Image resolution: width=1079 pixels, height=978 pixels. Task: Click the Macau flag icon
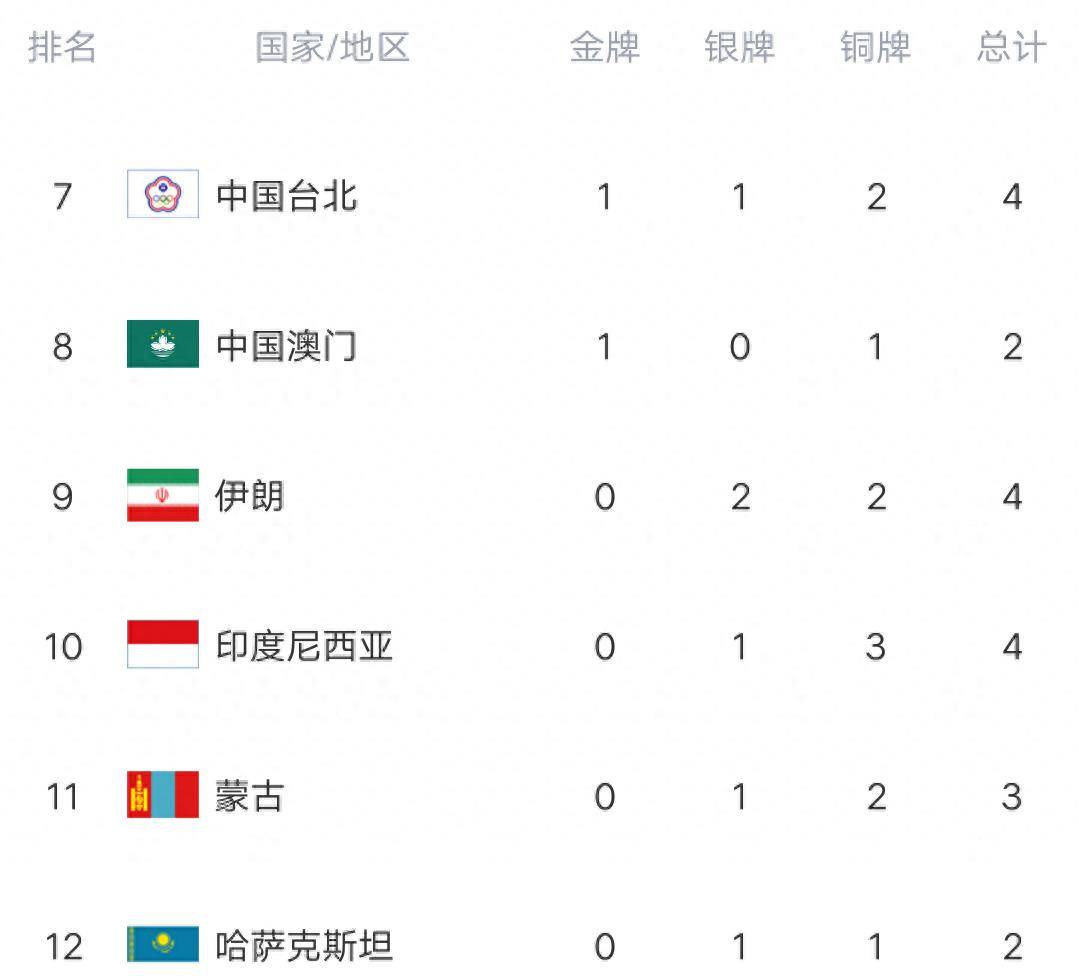162,345
